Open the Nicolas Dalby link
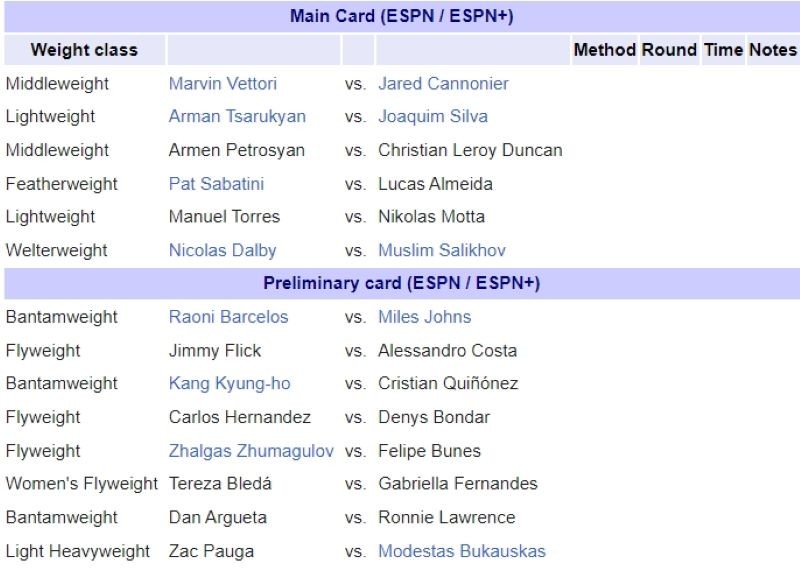800x569 pixels. point(222,251)
